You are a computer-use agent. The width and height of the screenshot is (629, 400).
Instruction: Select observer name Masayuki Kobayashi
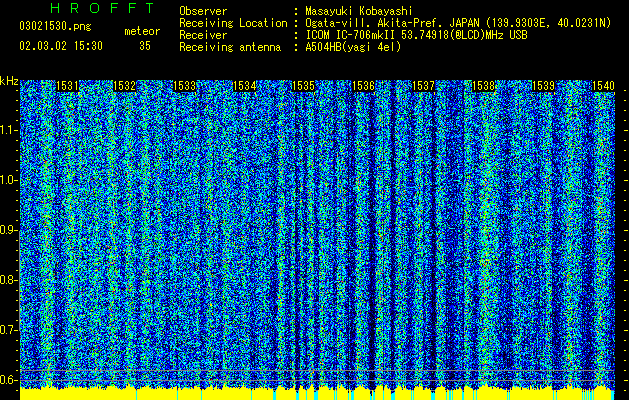[359, 11]
